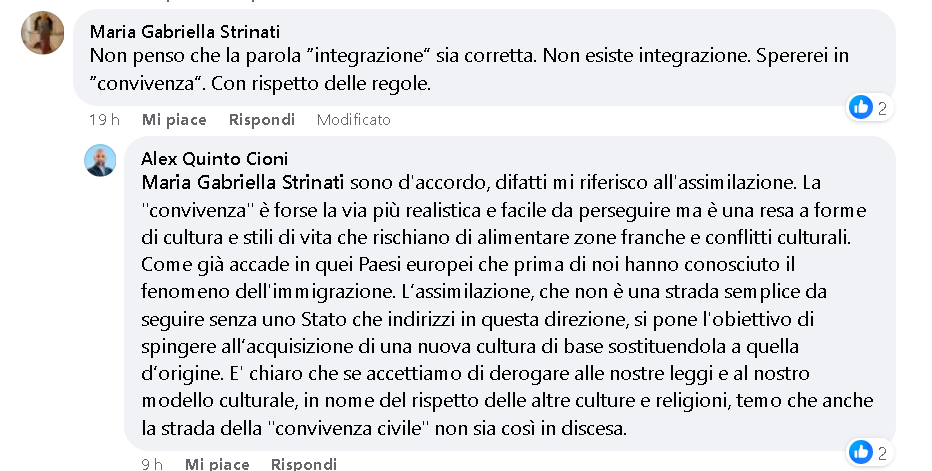Image resolution: width=932 pixels, height=471 pixels.
Task: View reaction count 2 on Maria's comment
Action: (x=882, y=108)
